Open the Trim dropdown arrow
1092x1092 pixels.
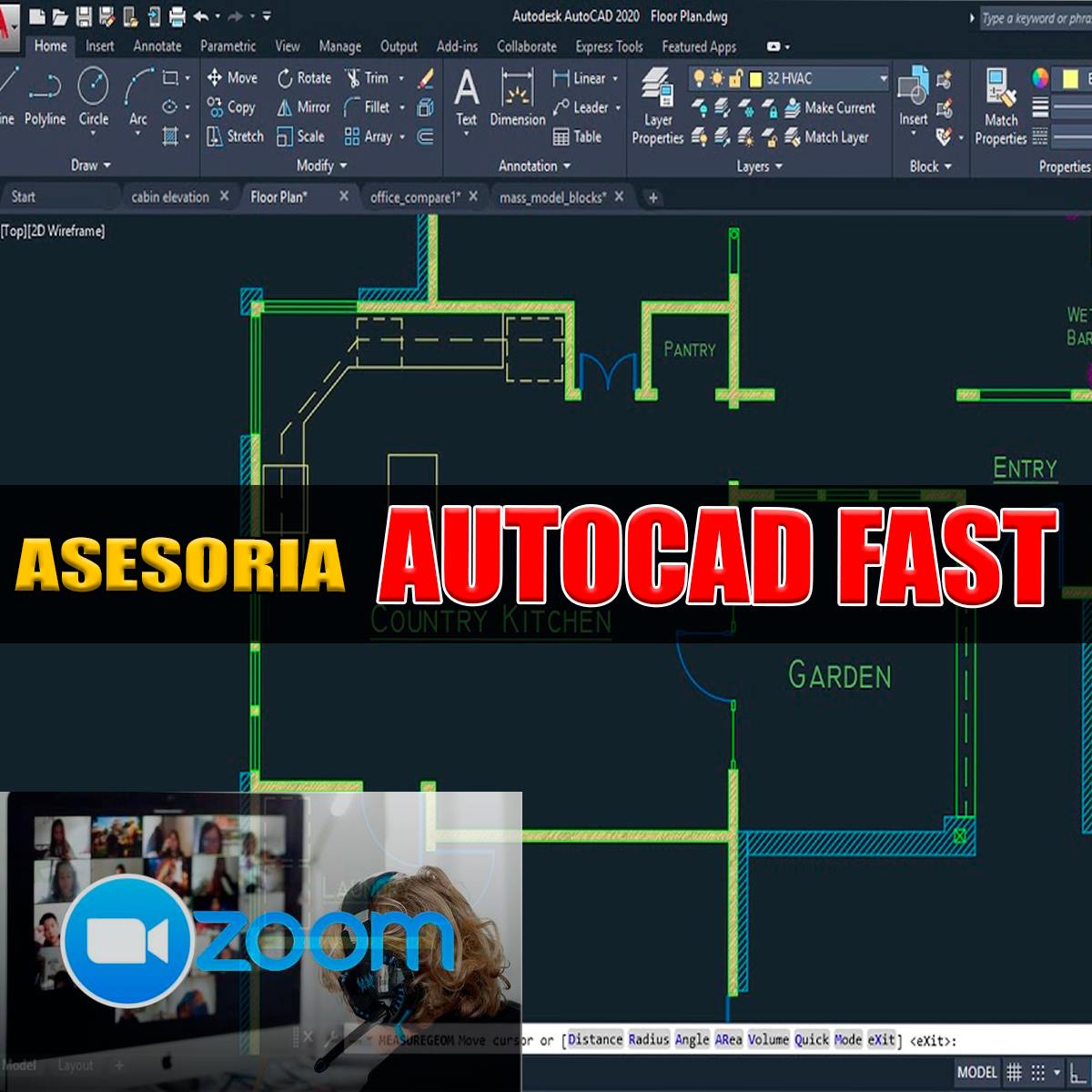pyautogui.click(x=401, y=79)
